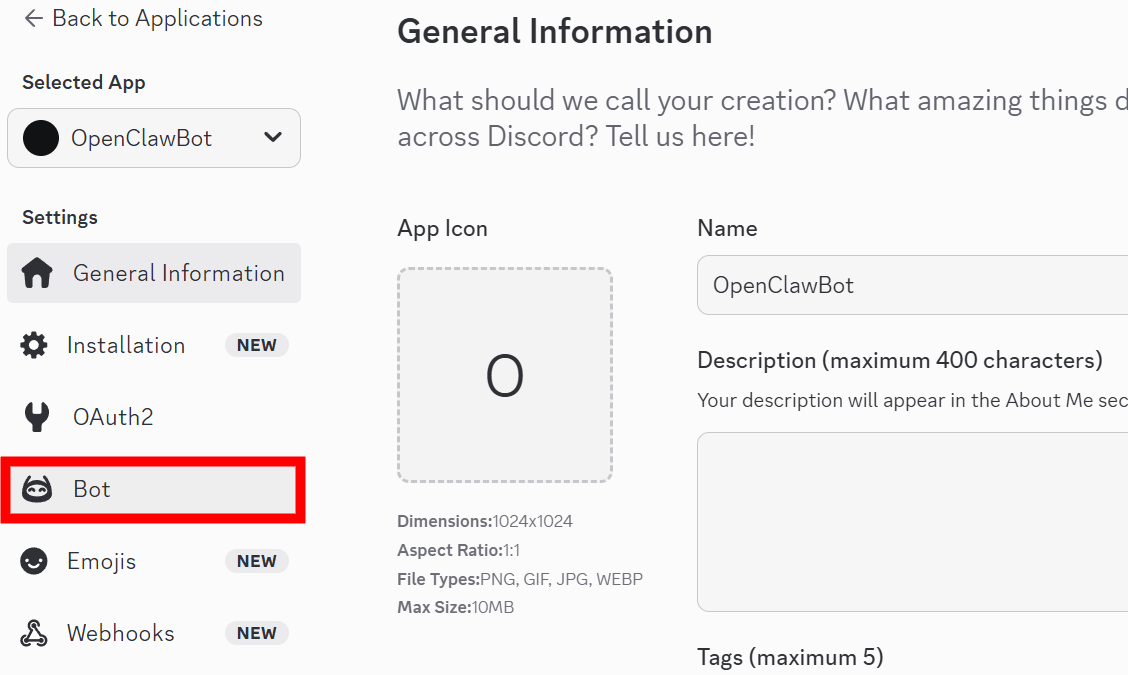This screenshot has width=1128, height=675.
Task: Click the black OpenClawBot app avatar circle
Action: coord(41,138)
